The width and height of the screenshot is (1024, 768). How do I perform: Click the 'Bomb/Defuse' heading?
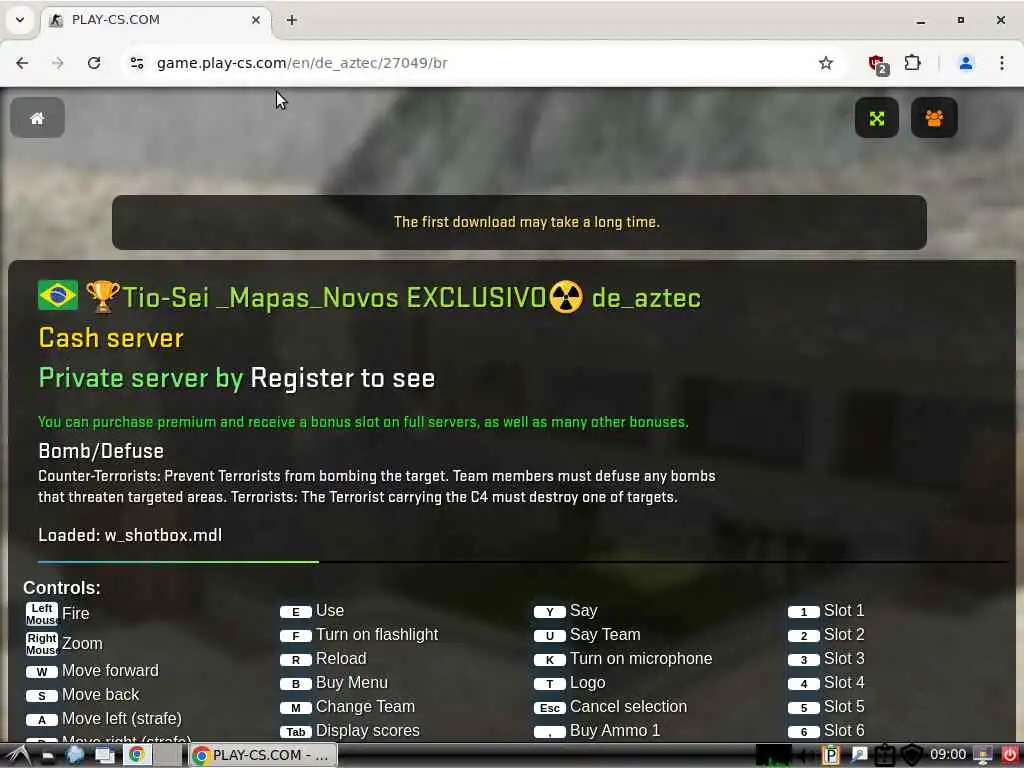point(101,451)
